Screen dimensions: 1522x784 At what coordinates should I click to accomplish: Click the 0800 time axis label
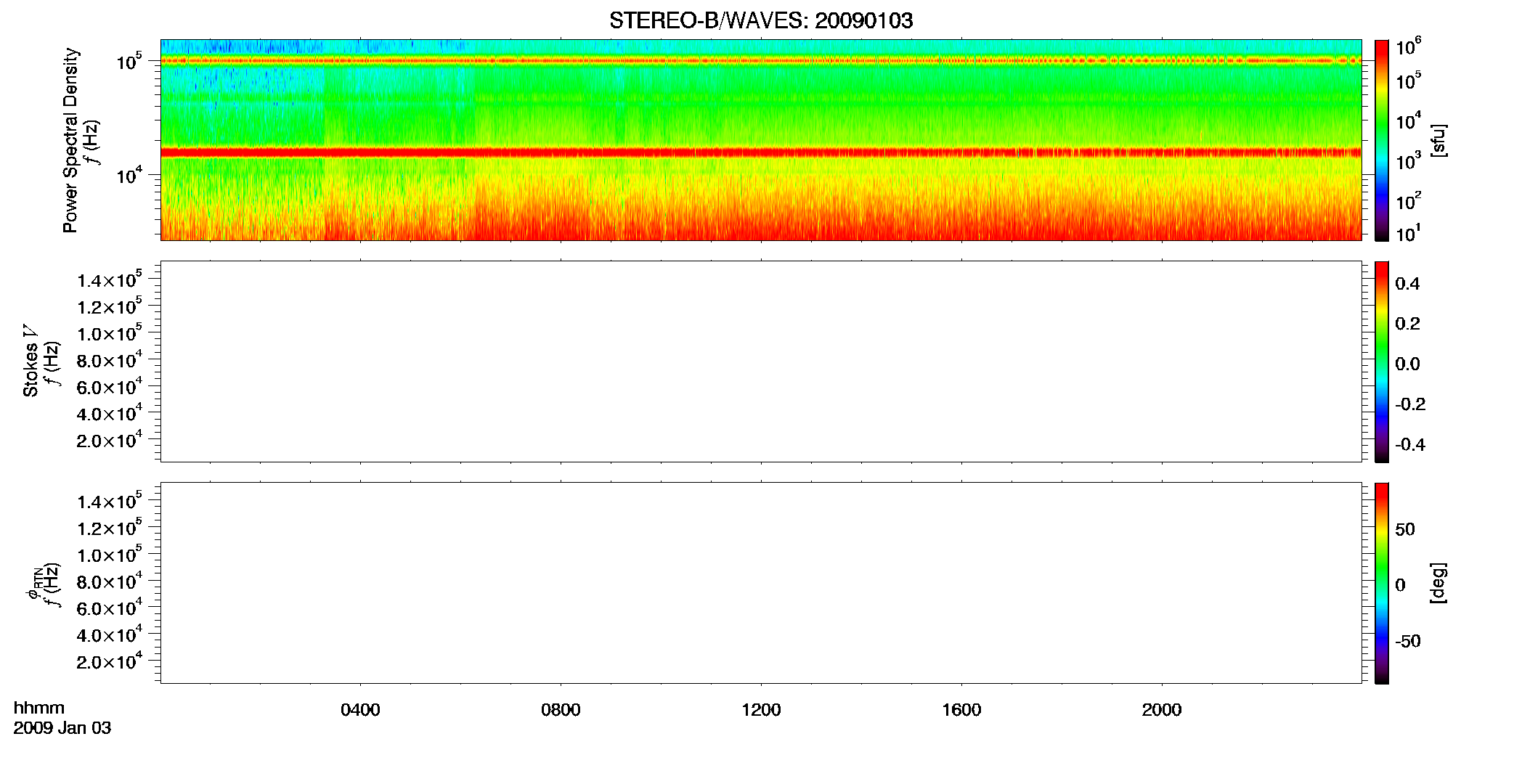click(561, 710)
